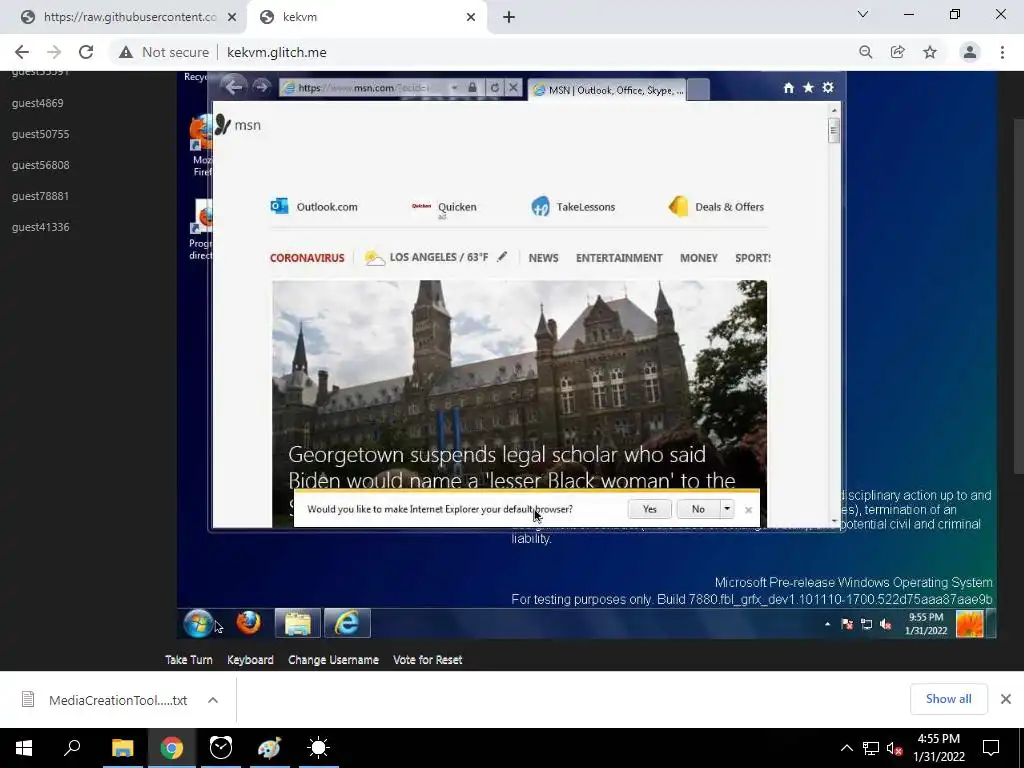The width and height of the screenshot is (1024, 768).
Task: Click Show all downloads button
Action: click(948, 699)
